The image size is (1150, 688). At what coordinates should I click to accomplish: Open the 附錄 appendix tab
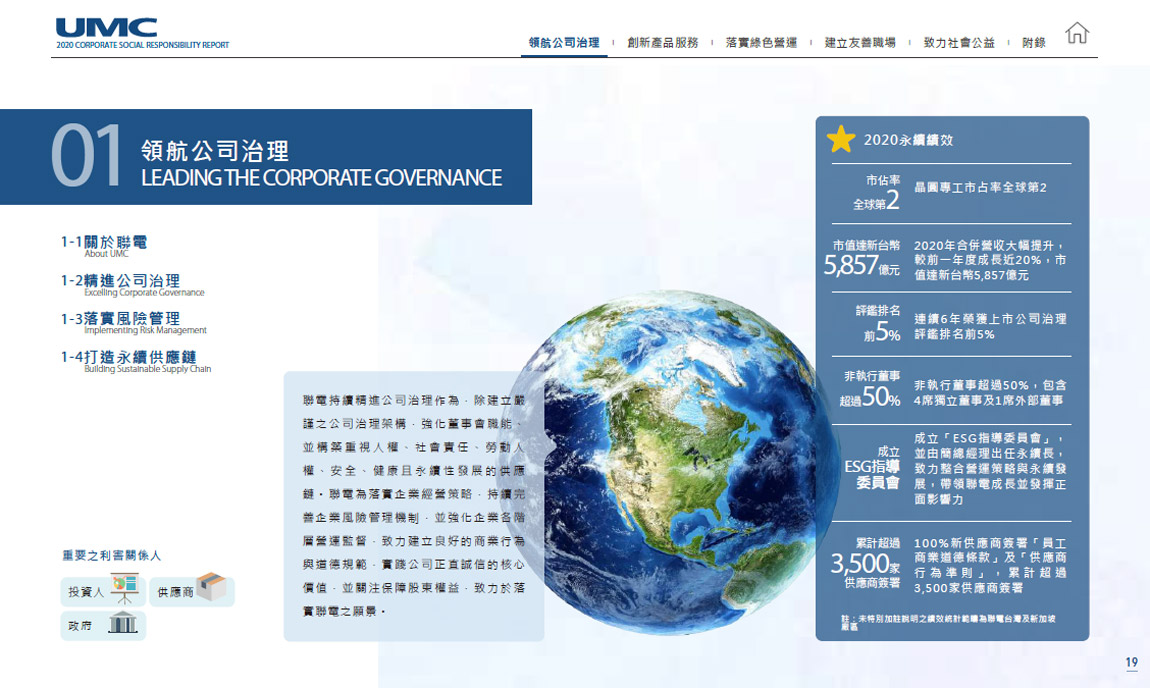point(1034,43)
